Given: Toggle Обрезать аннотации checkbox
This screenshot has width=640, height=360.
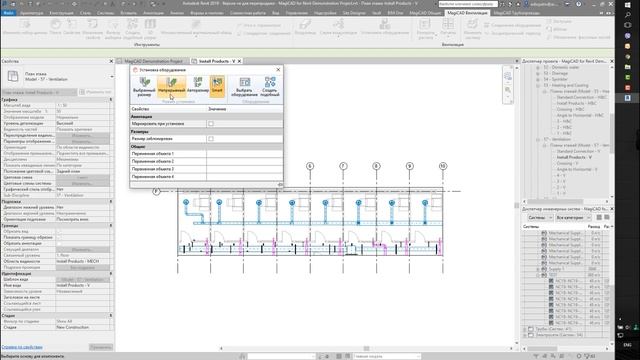Looking at the screenshot, I should pos(58,243).
